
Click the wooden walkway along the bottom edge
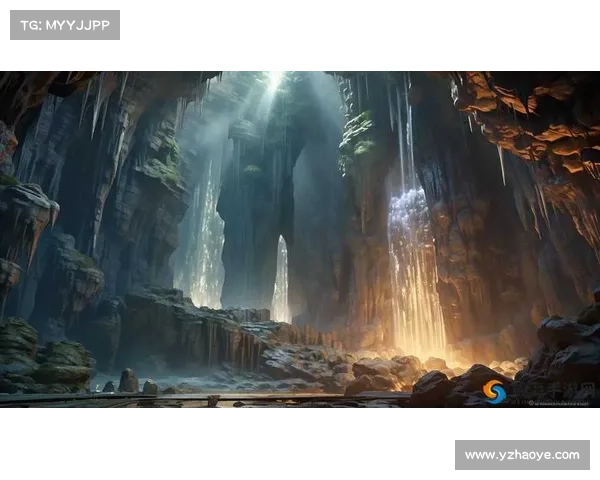[x=200, y=399]
